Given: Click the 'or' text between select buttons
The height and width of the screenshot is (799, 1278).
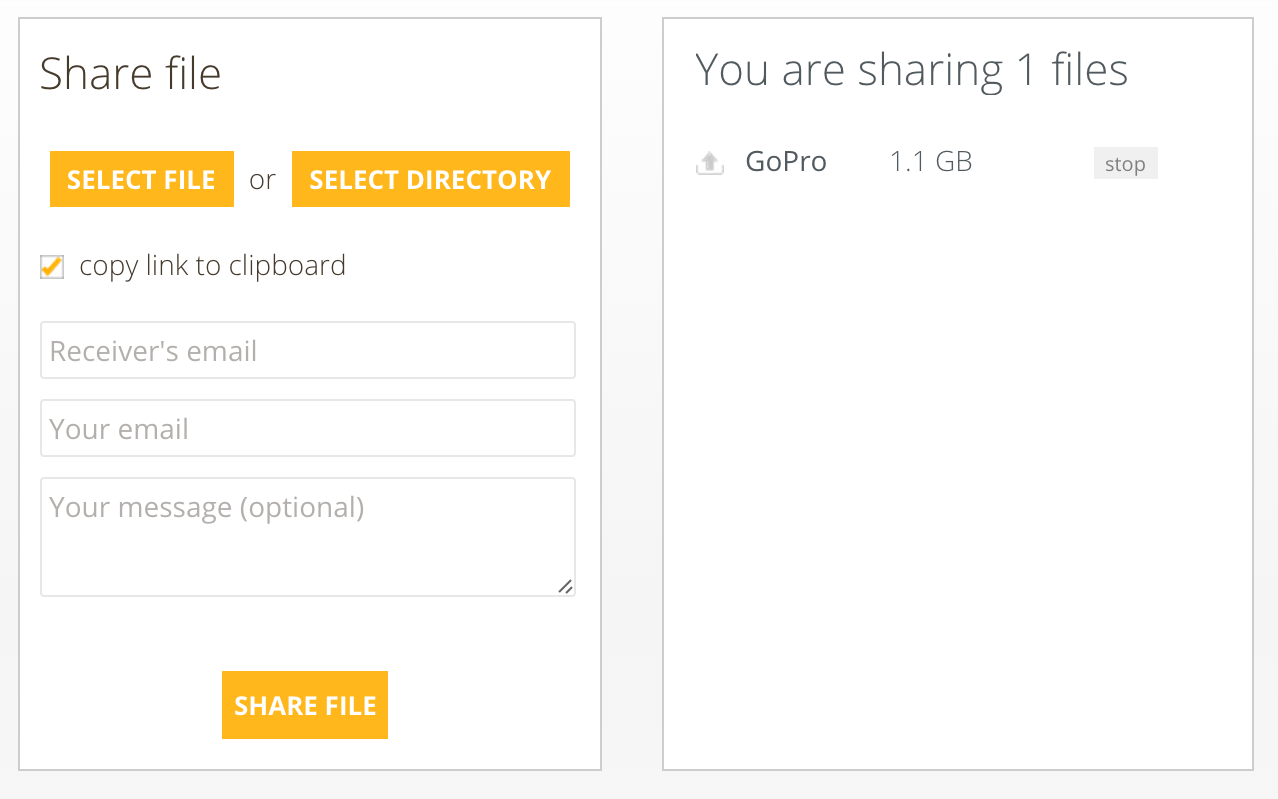Looking at the screenshot, I should [262, 180].
